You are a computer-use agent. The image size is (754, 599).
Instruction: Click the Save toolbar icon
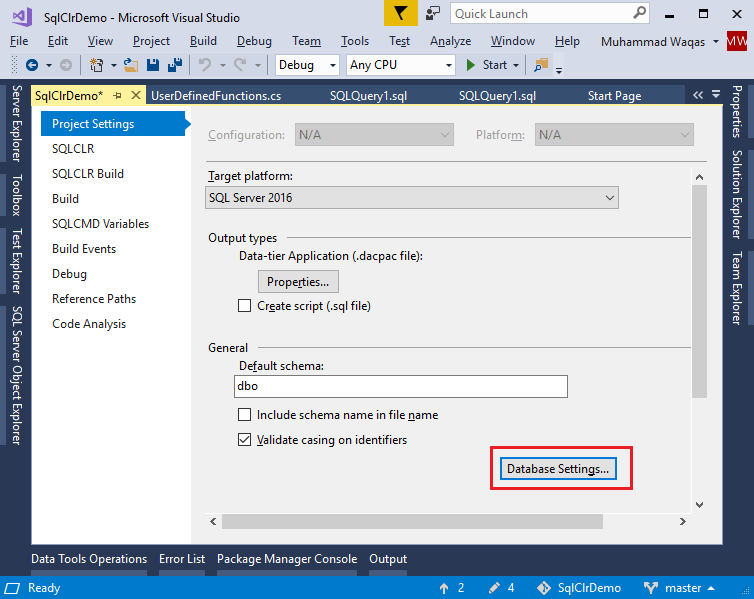pyautogui.click(x=153, y=65)
